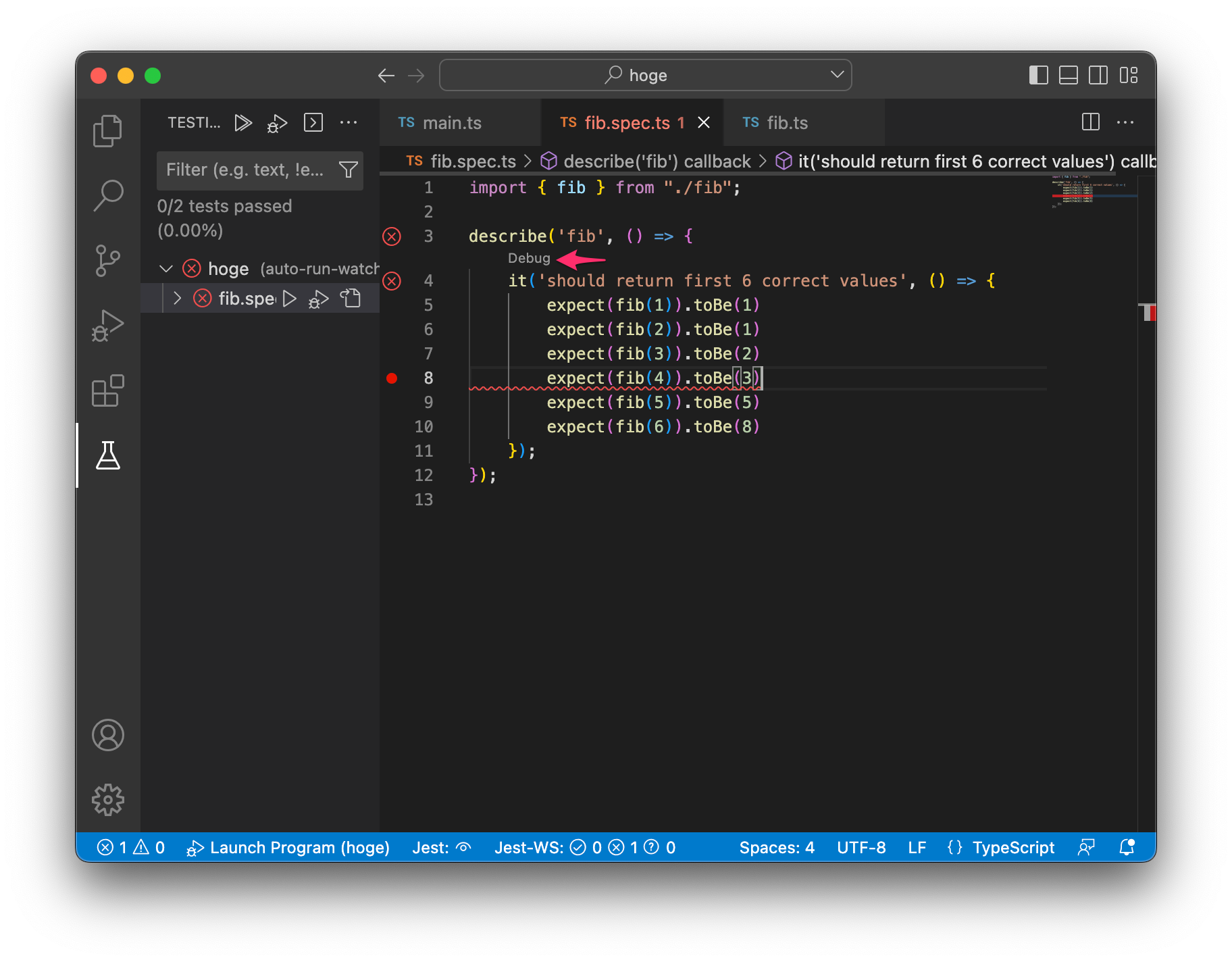
Task: Expand the fib.spec test item
Action: 178,299
